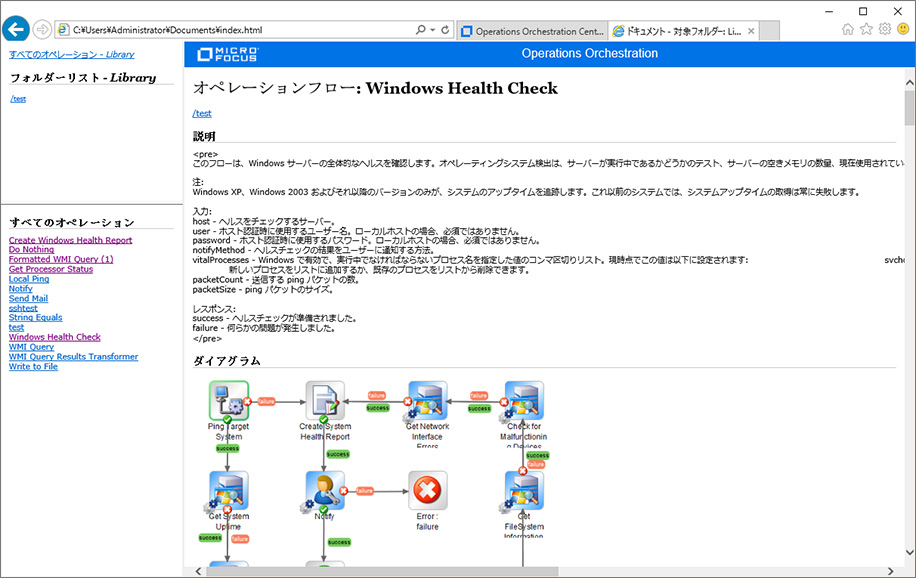Select the Get FileSystem Information icon

point(524,491)
